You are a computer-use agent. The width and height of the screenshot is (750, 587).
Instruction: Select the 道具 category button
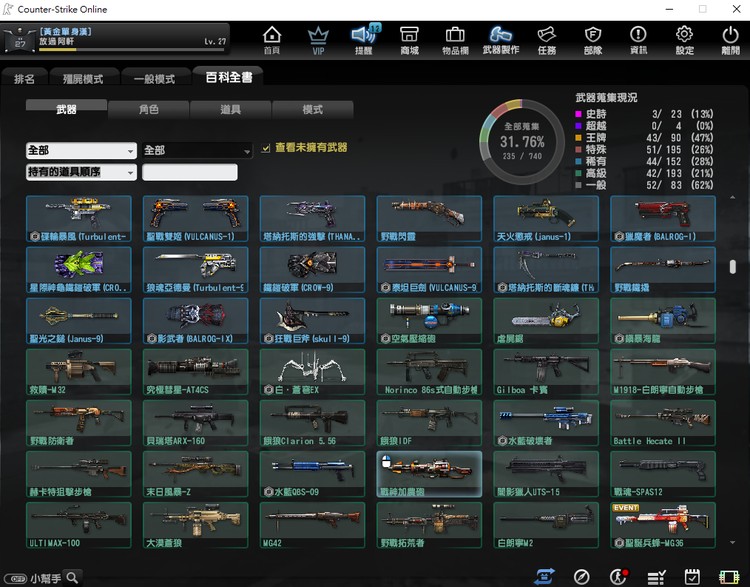[x=230, y=109]
